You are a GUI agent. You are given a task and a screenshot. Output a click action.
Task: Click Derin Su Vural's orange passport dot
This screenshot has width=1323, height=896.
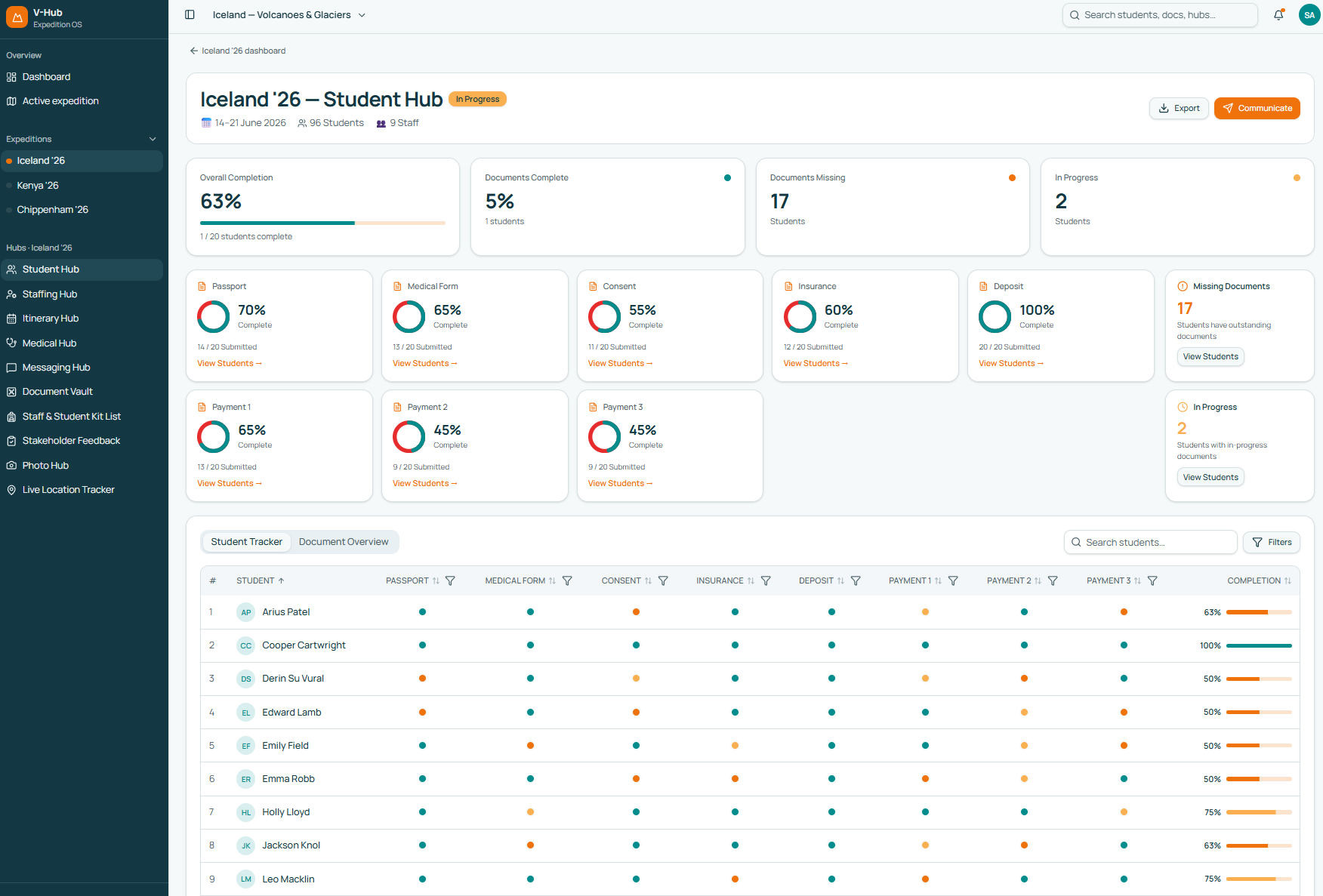422,679
